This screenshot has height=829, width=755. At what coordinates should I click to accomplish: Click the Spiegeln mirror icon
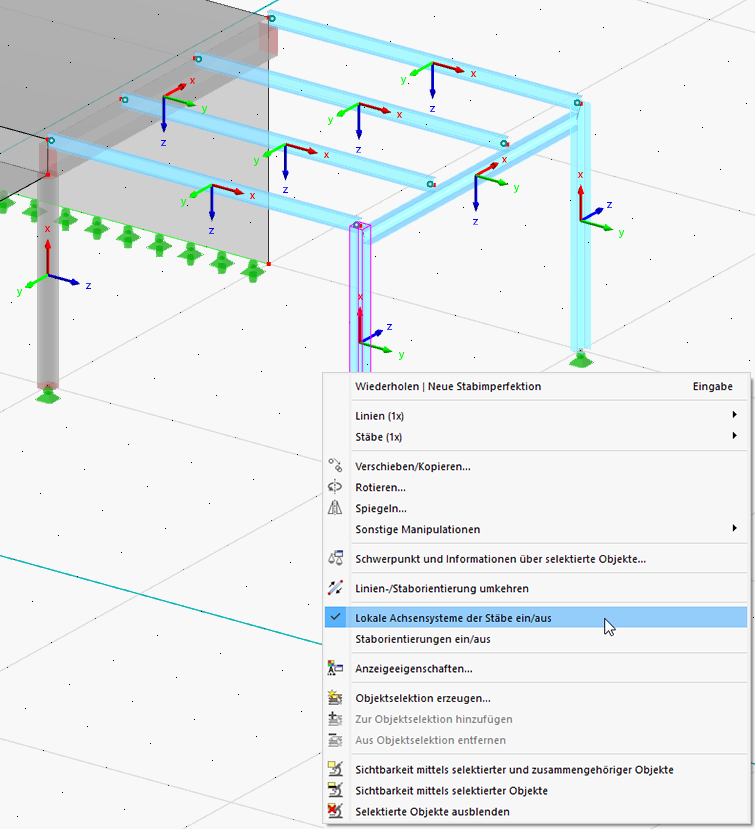point(336,508)
